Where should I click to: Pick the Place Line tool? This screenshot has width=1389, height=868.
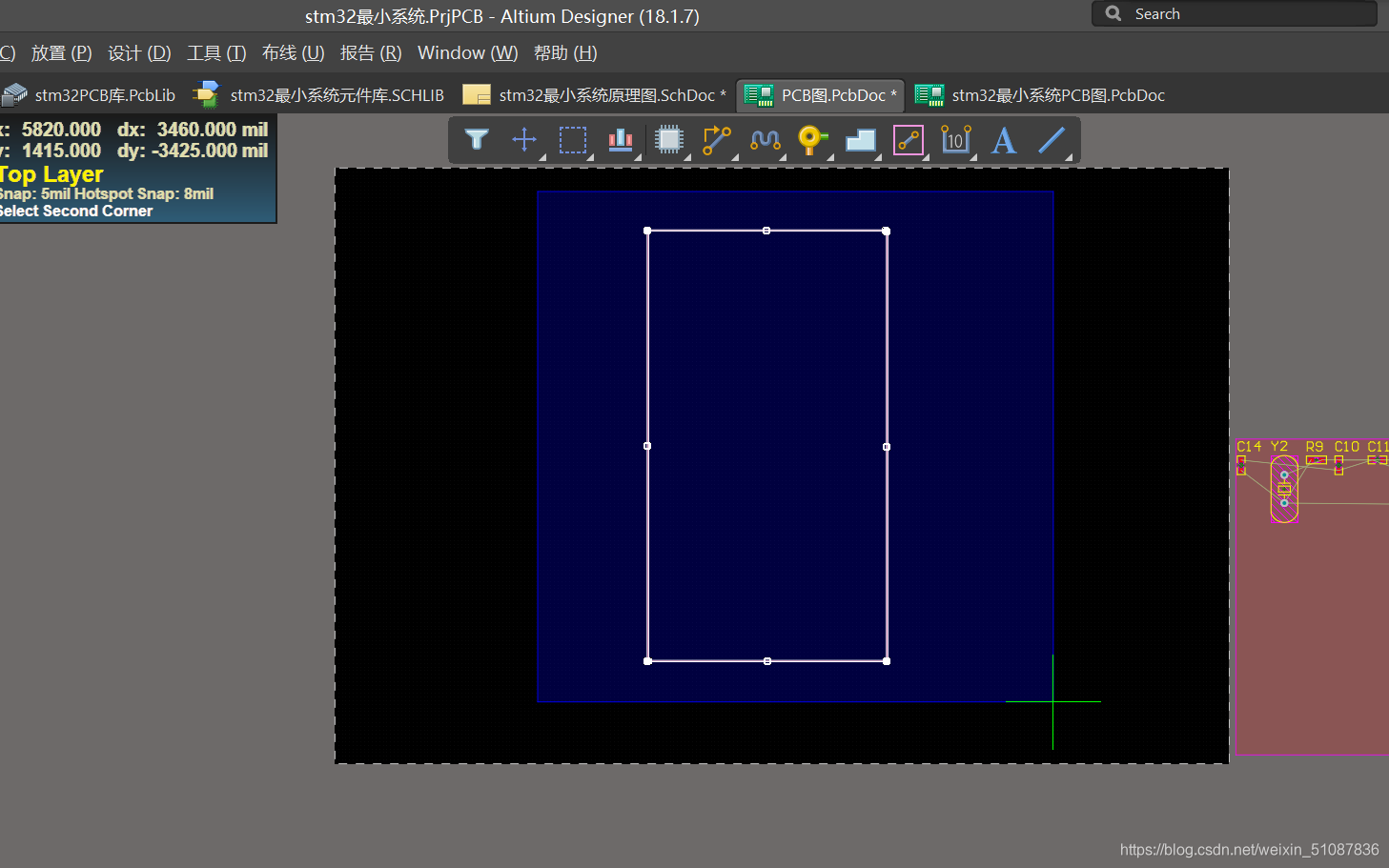[x=1052, y=140]
